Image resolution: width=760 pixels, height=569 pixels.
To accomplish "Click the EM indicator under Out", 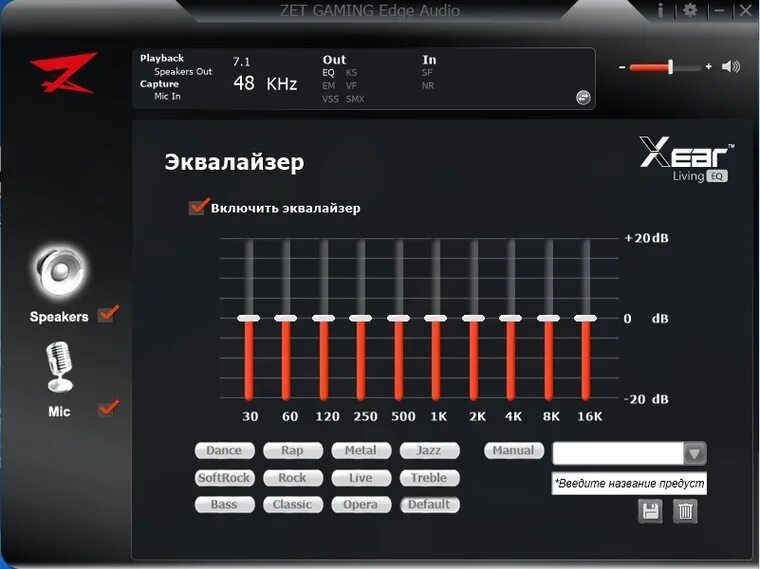I will pos(329,86).
